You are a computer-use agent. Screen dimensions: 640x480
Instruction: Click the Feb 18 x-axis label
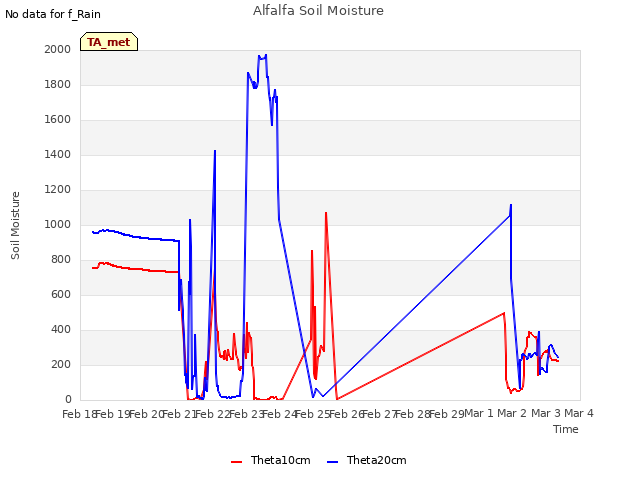click(x=79, y=414)
